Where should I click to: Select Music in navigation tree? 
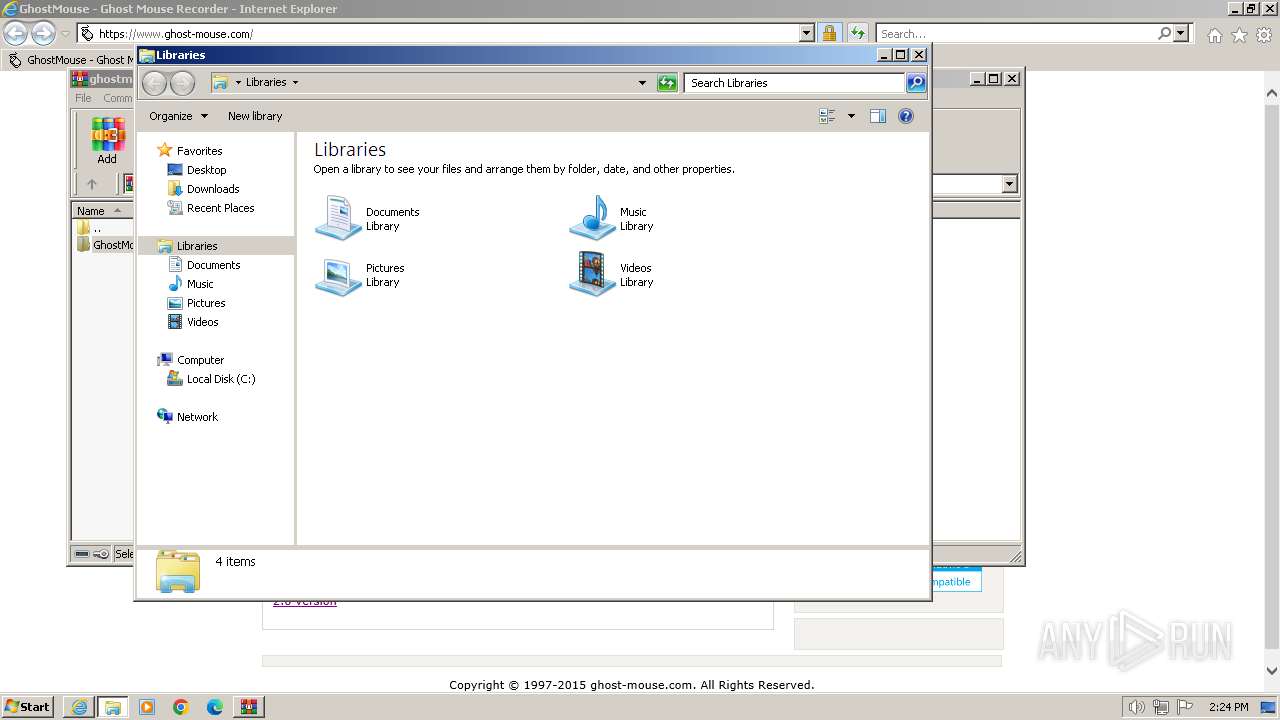[x=200, y=284]
